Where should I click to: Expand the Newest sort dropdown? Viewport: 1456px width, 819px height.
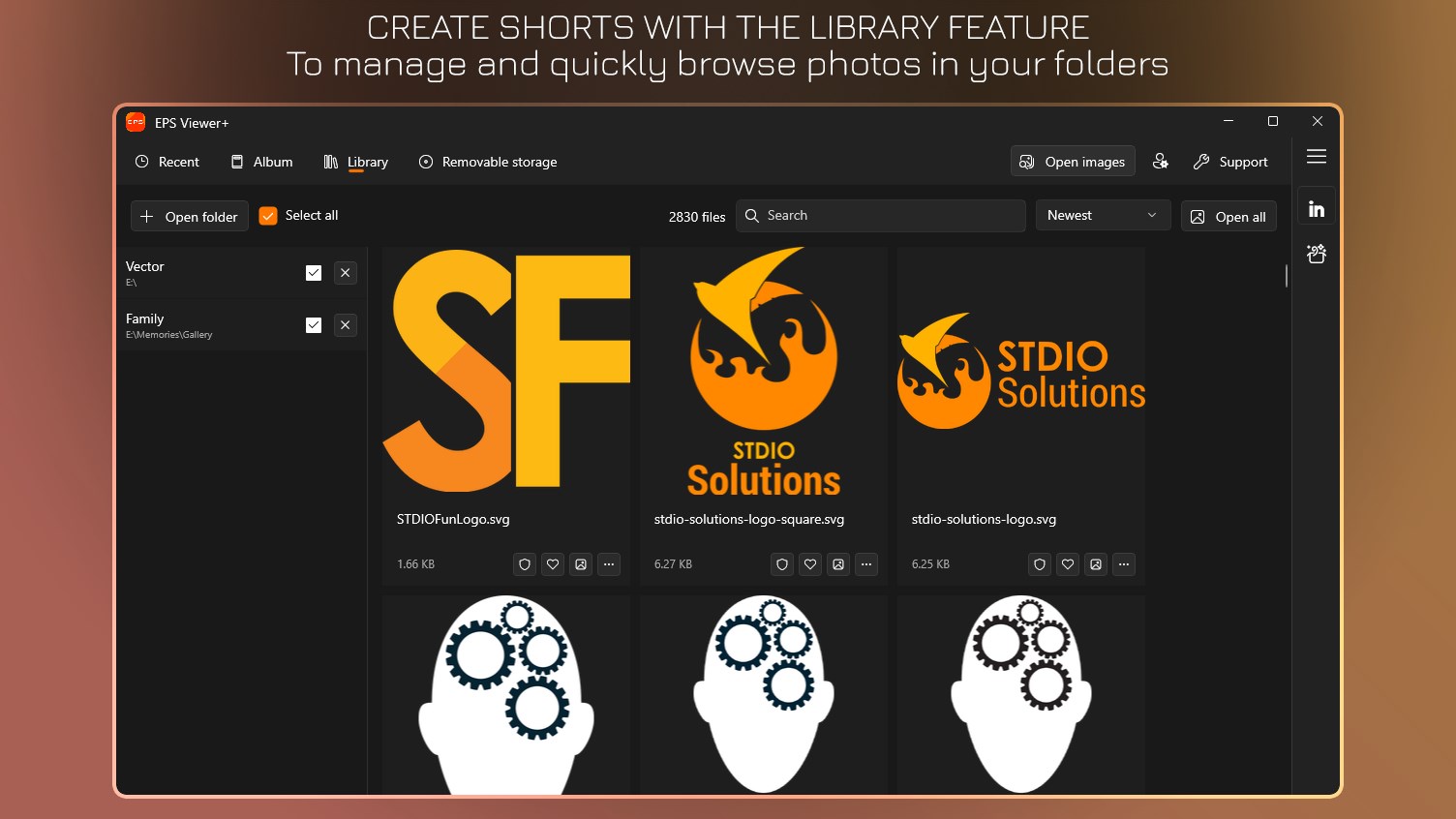[1103, 215]
